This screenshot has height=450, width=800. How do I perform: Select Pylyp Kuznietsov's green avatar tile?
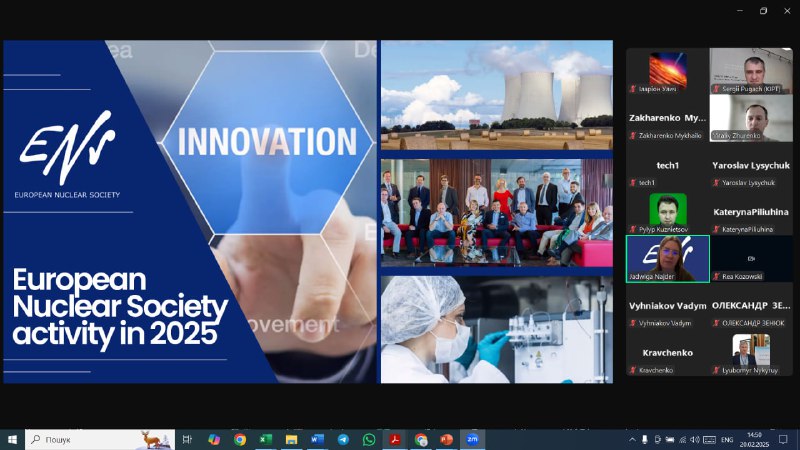tap(668, 212)
